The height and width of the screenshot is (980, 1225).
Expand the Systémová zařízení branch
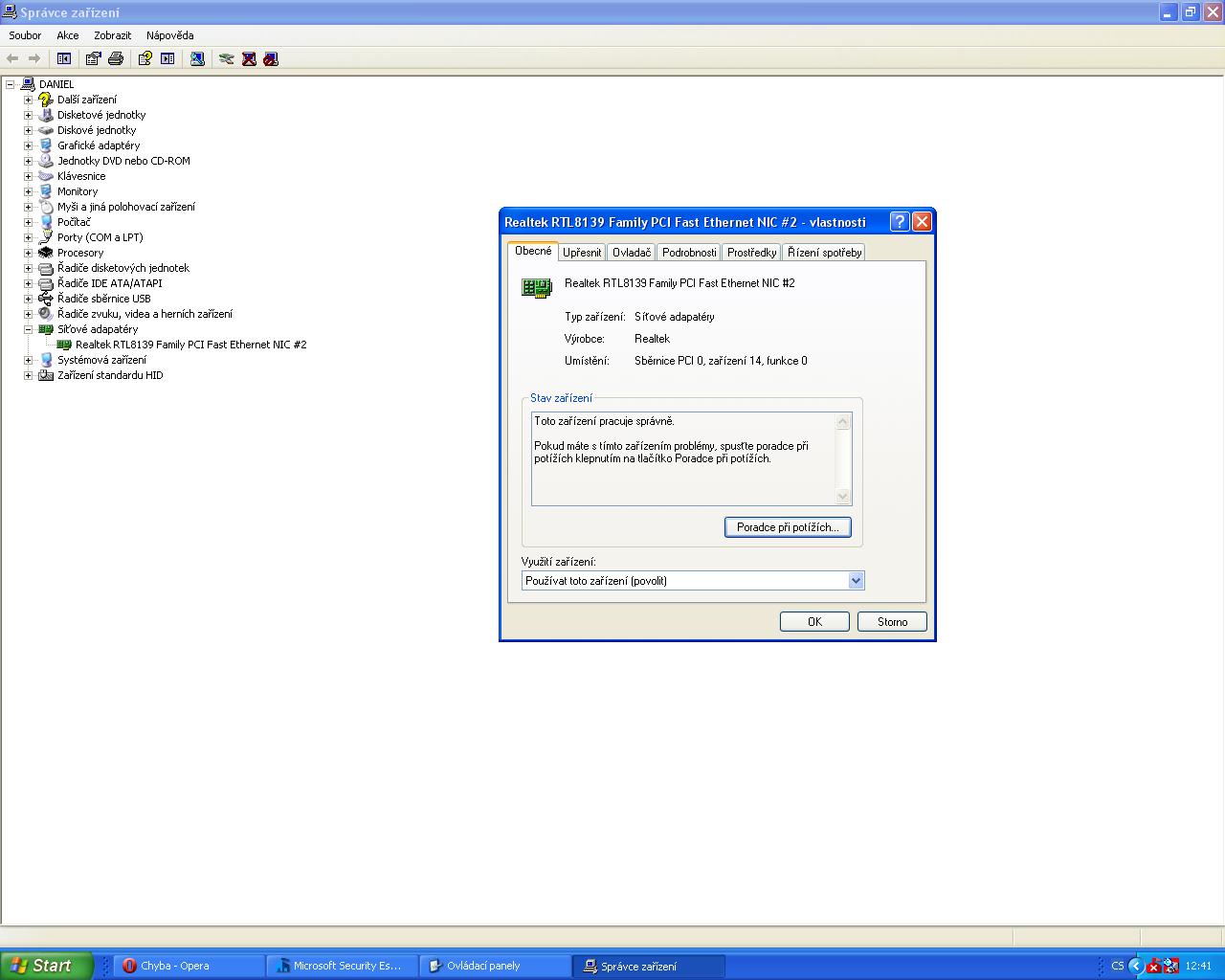click(28, 360)
